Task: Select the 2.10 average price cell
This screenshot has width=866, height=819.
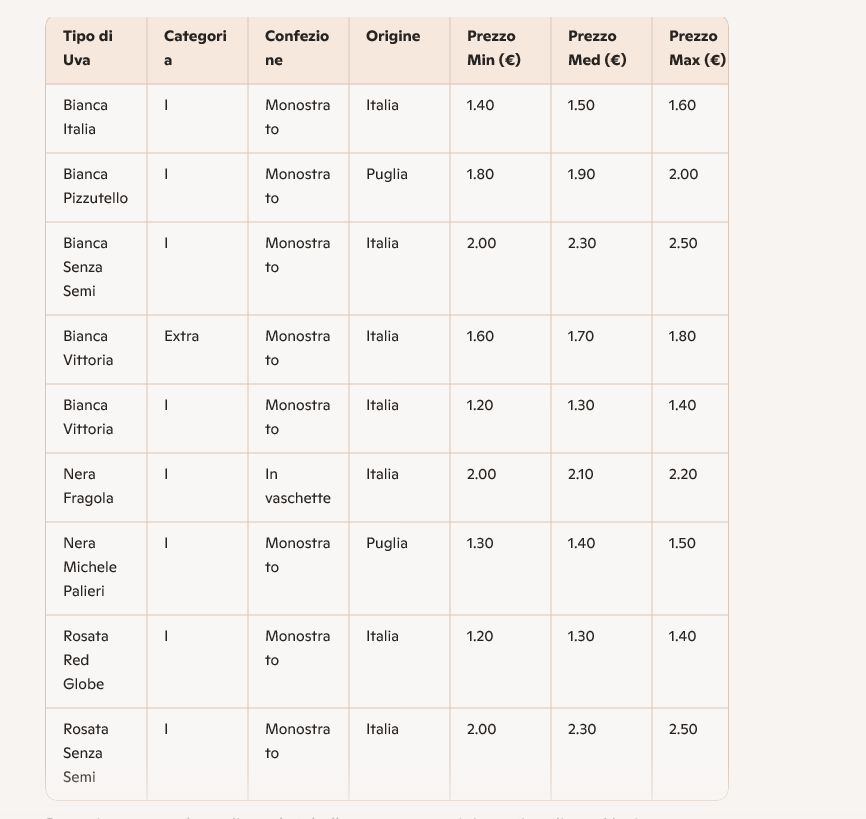Action: coord(580,474)
